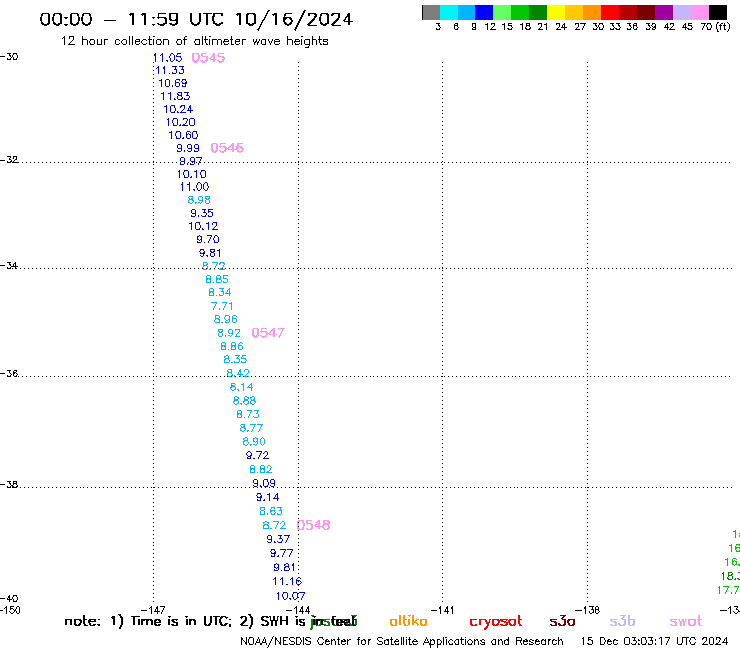Select the black swatch ending the legend
Screen dimensions: 740x650
click(x=718, y=12)
